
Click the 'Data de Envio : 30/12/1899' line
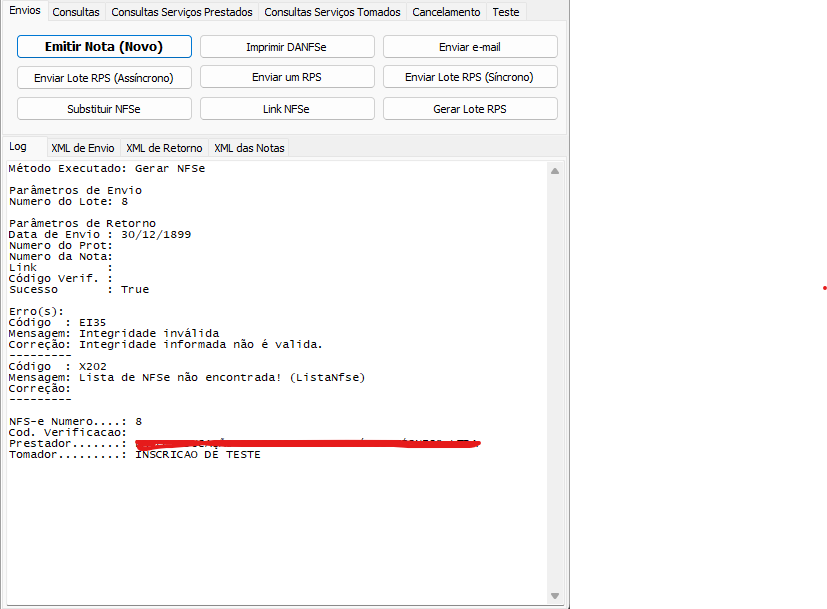pos(100,235)
